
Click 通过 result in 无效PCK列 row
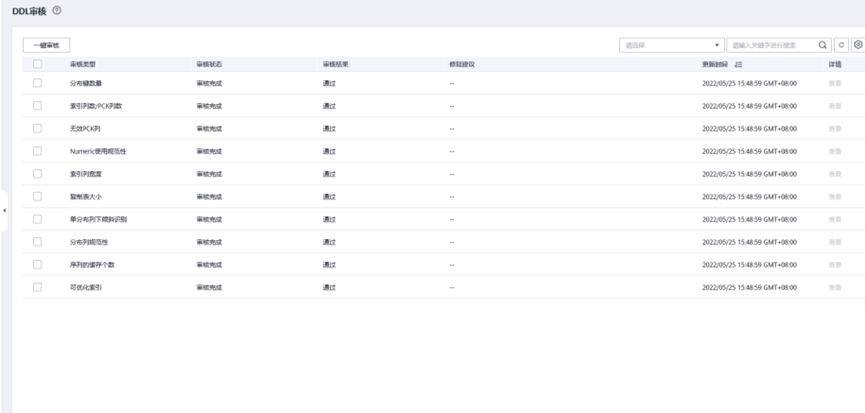coord(329,128)
